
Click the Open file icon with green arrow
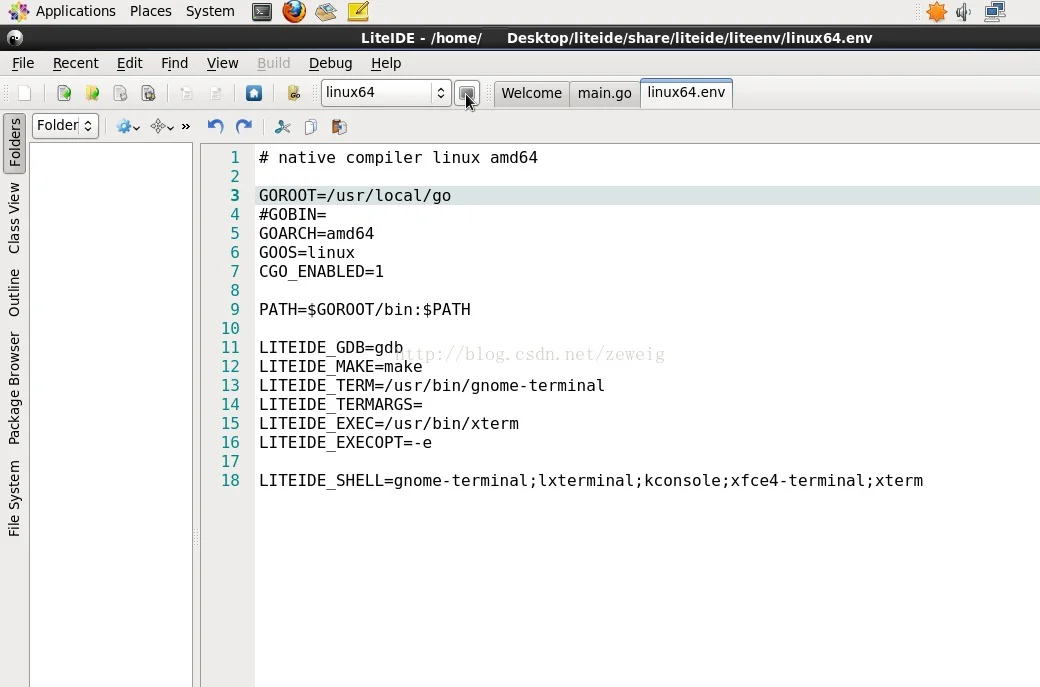tap(64, 93)
